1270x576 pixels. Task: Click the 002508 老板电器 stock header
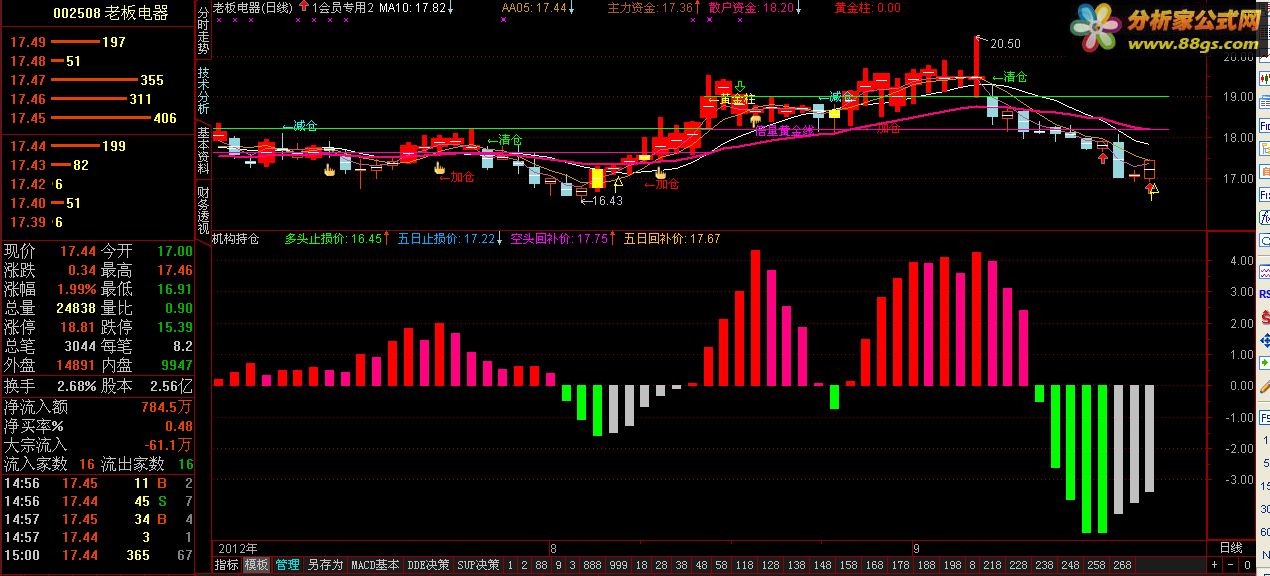tap(110, 13)
